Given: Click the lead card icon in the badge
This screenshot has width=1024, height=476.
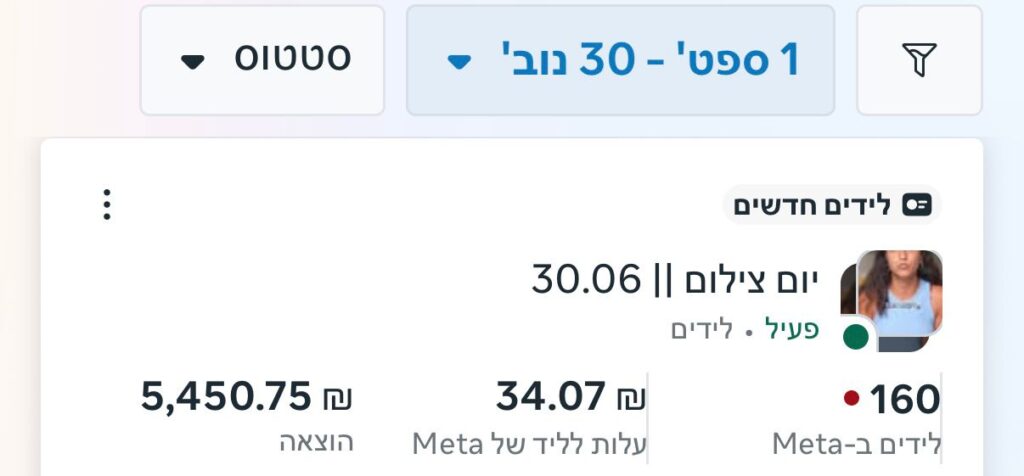Looking at the screenshot, I should click(916, 206).
